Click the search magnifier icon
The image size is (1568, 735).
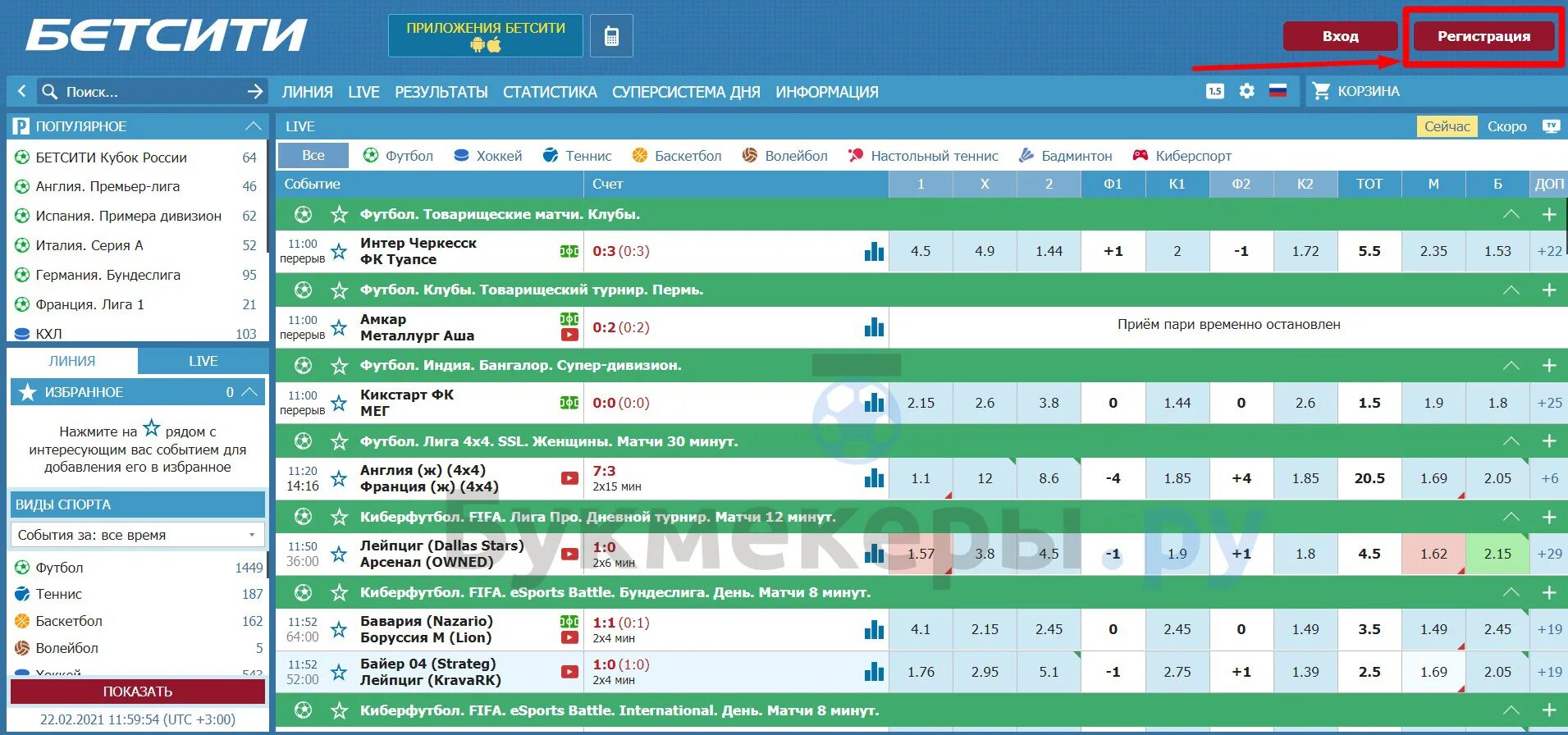[50, 92]
